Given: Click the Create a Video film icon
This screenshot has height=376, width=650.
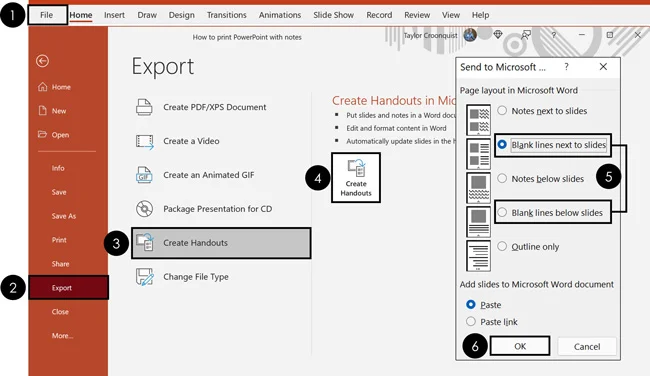Looking at the screenshot, I should (144, 141).
